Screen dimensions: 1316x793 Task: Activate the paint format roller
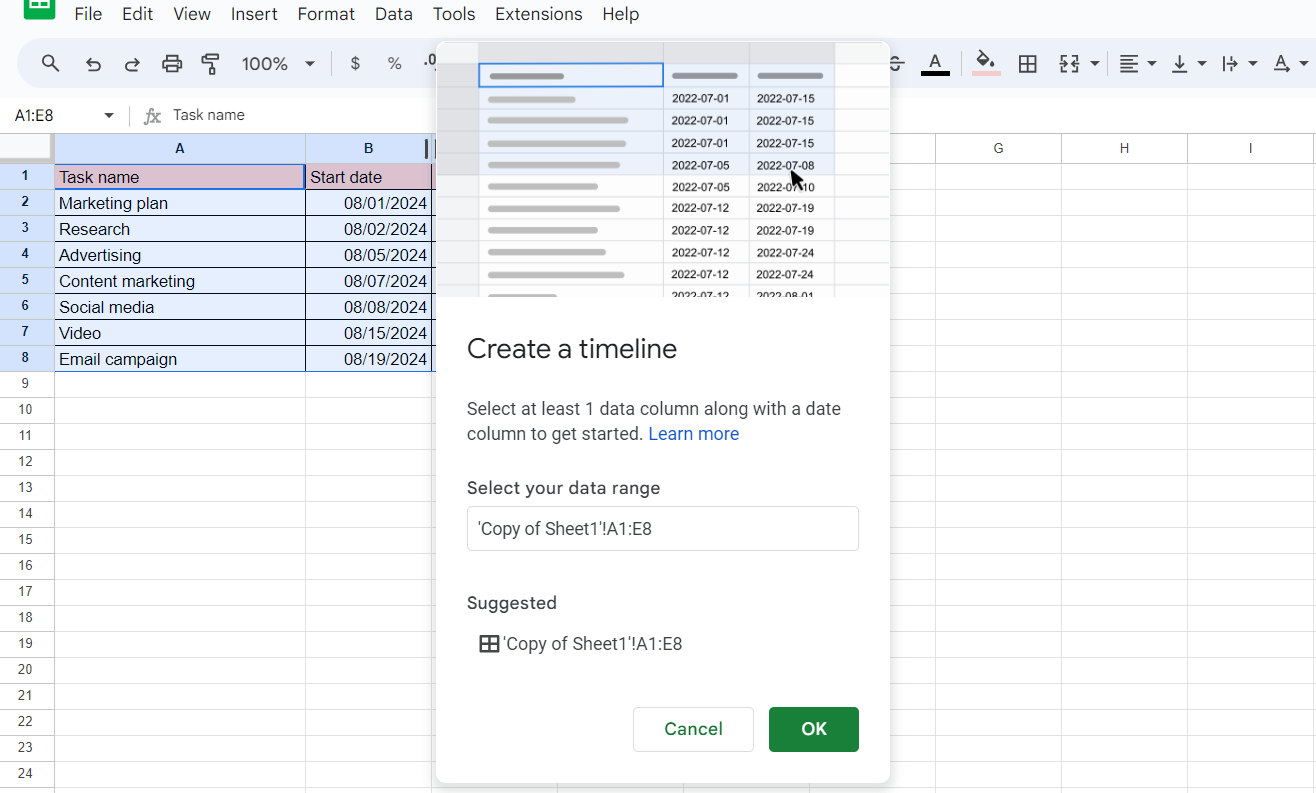coord(210,64)
